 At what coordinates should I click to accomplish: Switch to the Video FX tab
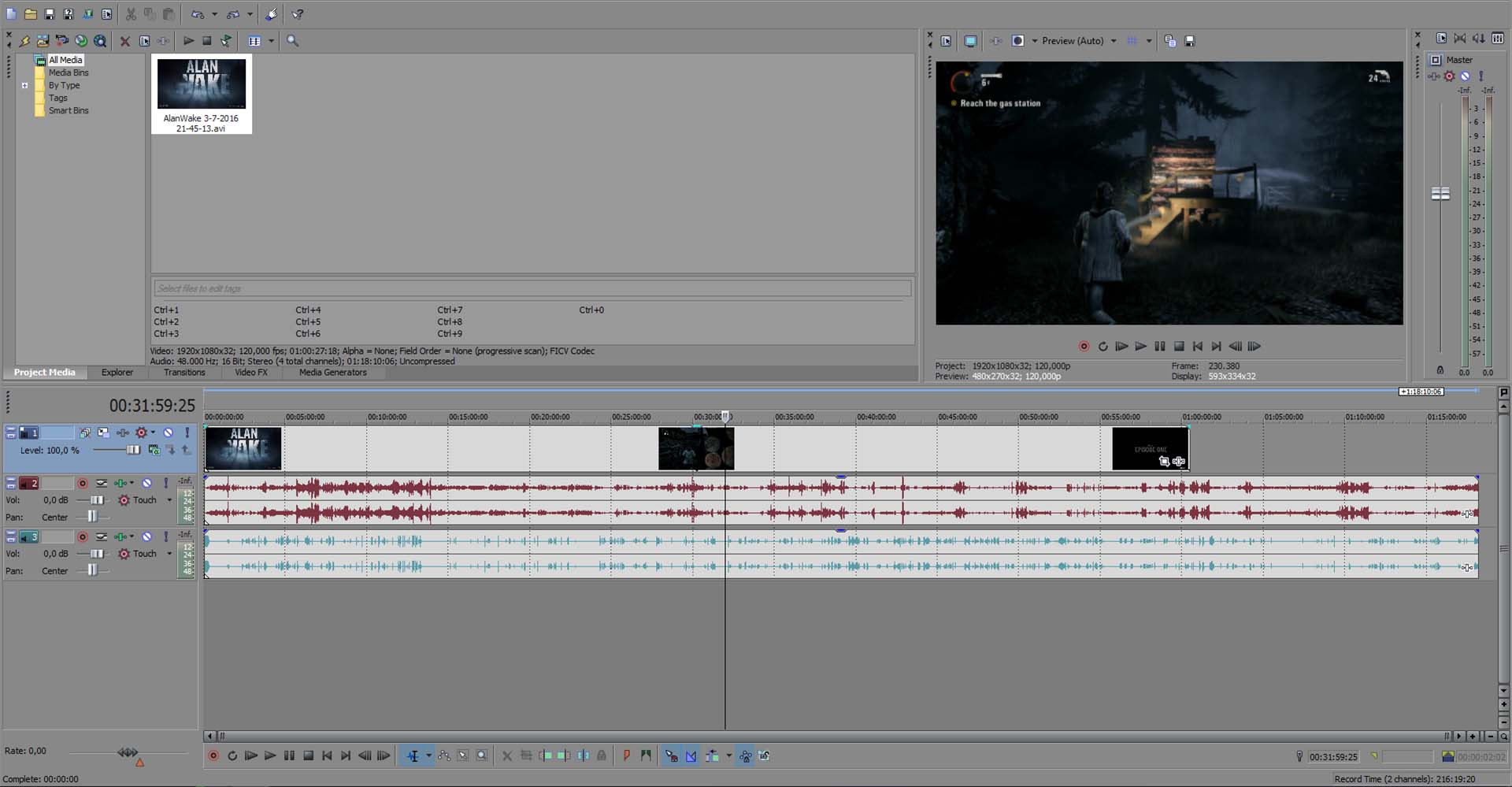[x=251, y=373]
